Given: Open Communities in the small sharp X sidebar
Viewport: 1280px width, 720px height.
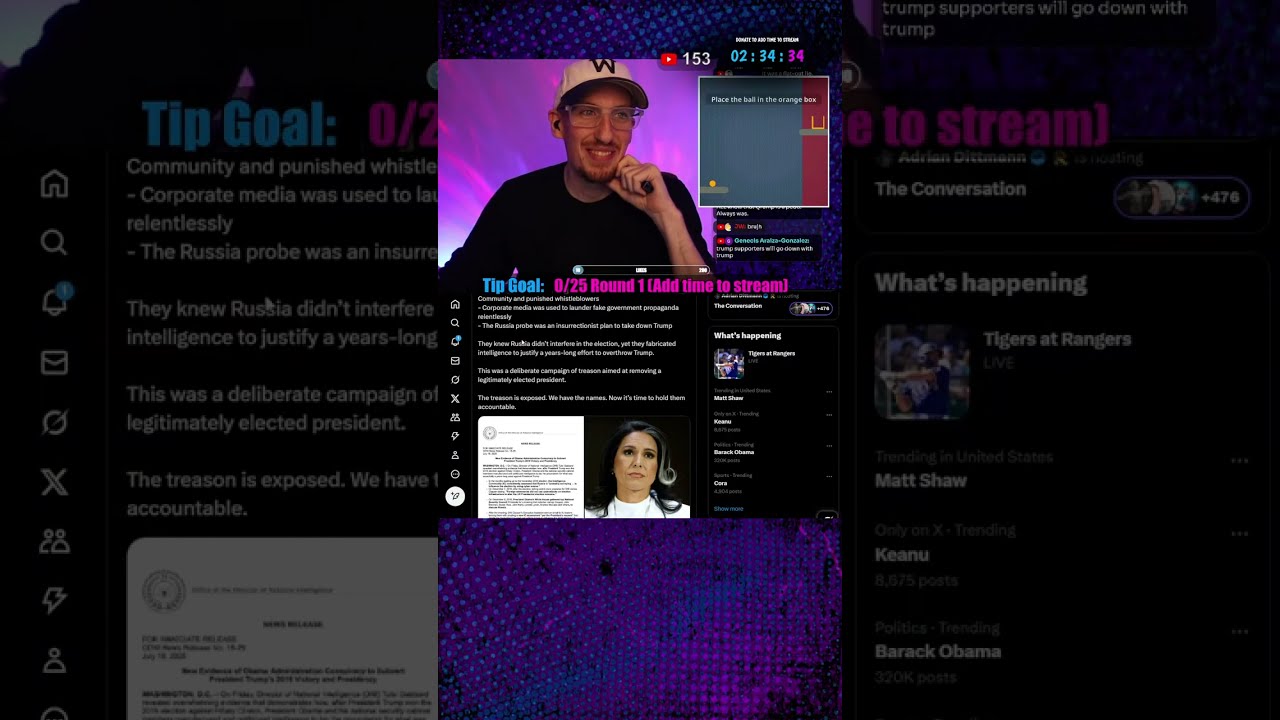Looking at the screenshot, I should (455, 417).
